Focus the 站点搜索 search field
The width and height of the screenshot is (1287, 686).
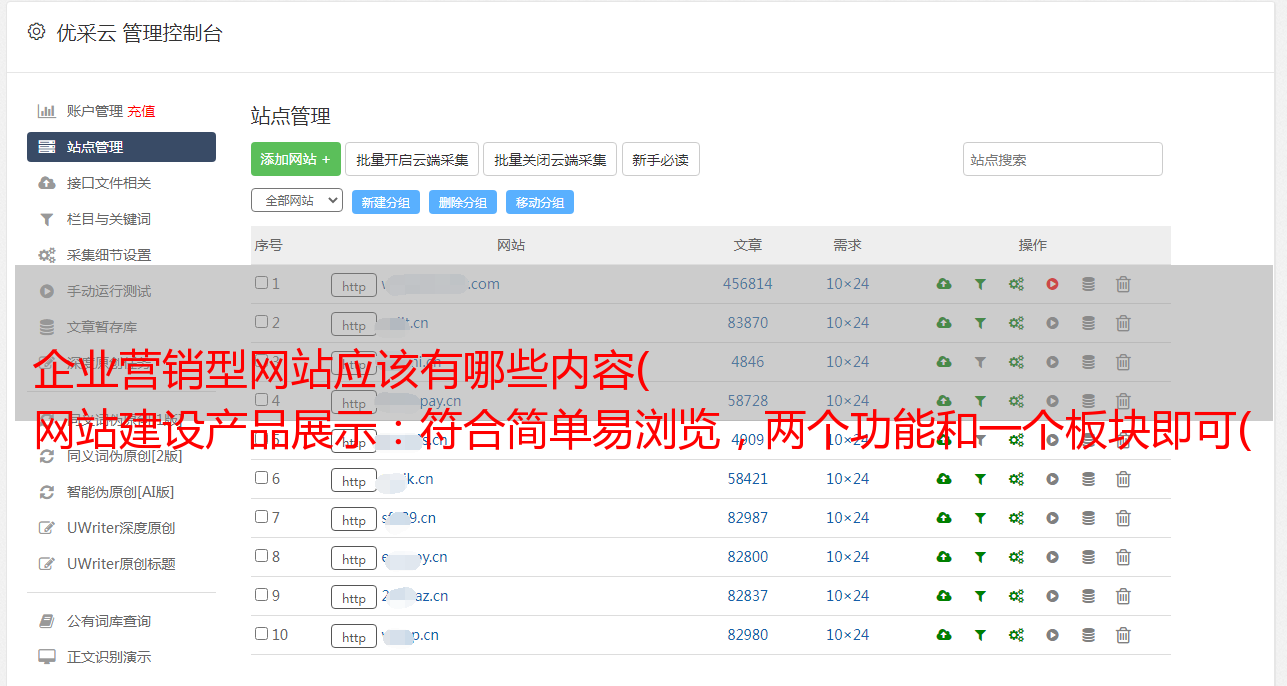1062,160
